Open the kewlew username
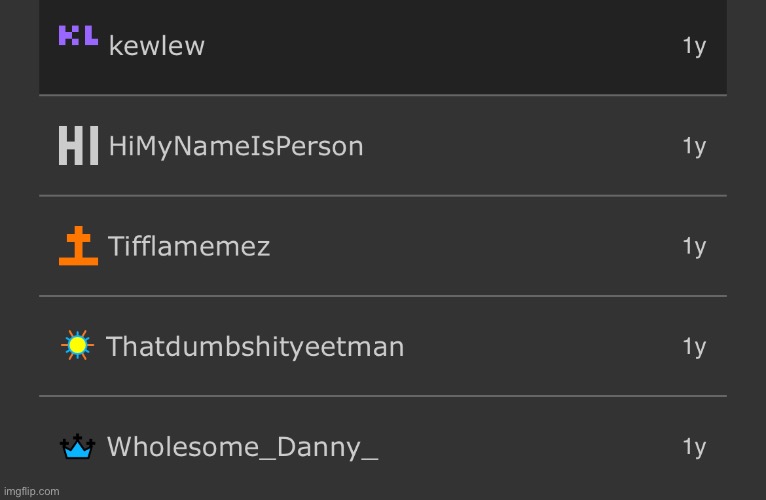 156,46
